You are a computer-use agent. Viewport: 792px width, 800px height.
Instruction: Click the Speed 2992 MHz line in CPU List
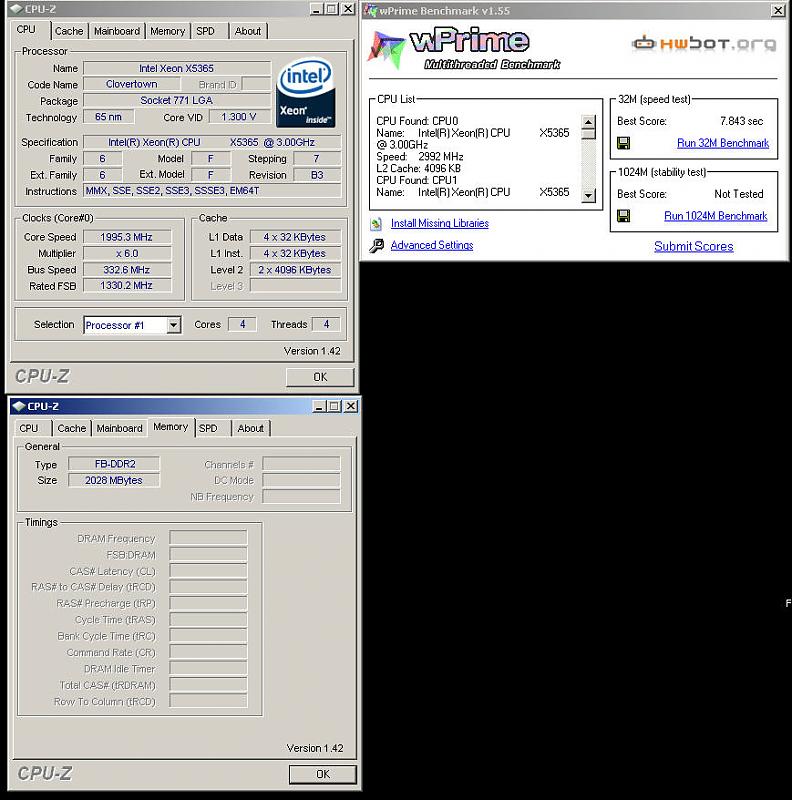click(420, 157)
